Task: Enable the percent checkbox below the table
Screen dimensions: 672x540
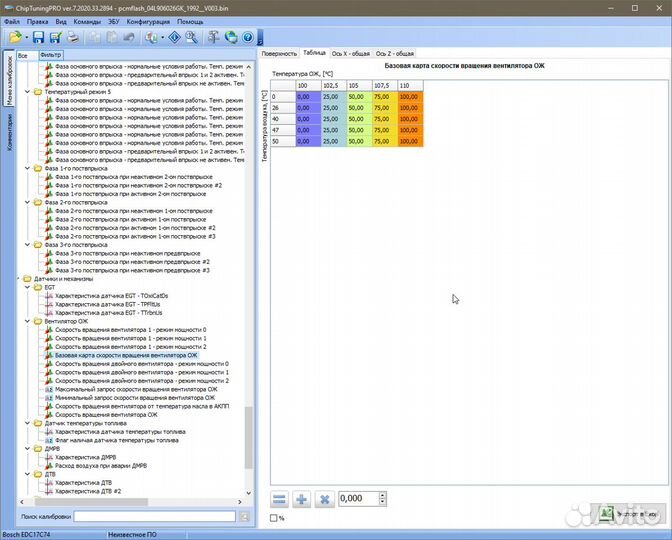Action: tap(275, 517)
